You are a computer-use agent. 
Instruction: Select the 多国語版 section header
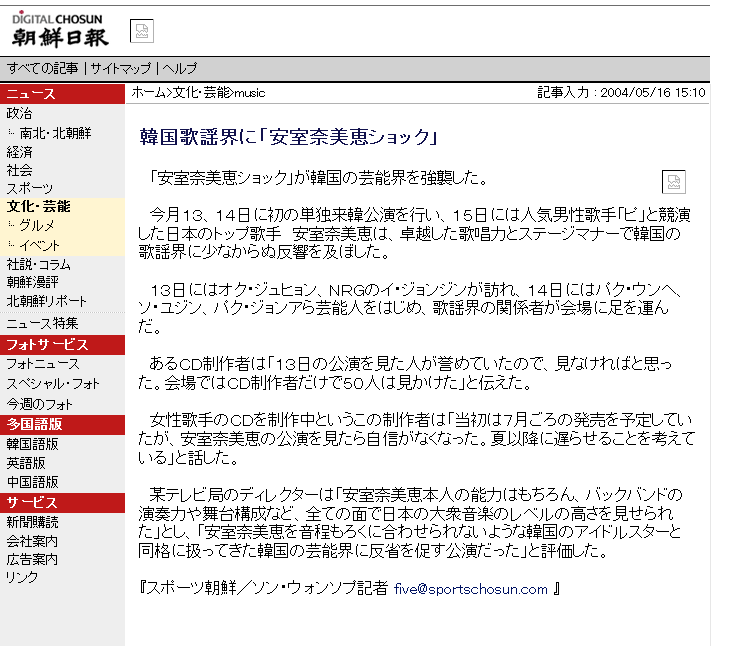(62, 425)
